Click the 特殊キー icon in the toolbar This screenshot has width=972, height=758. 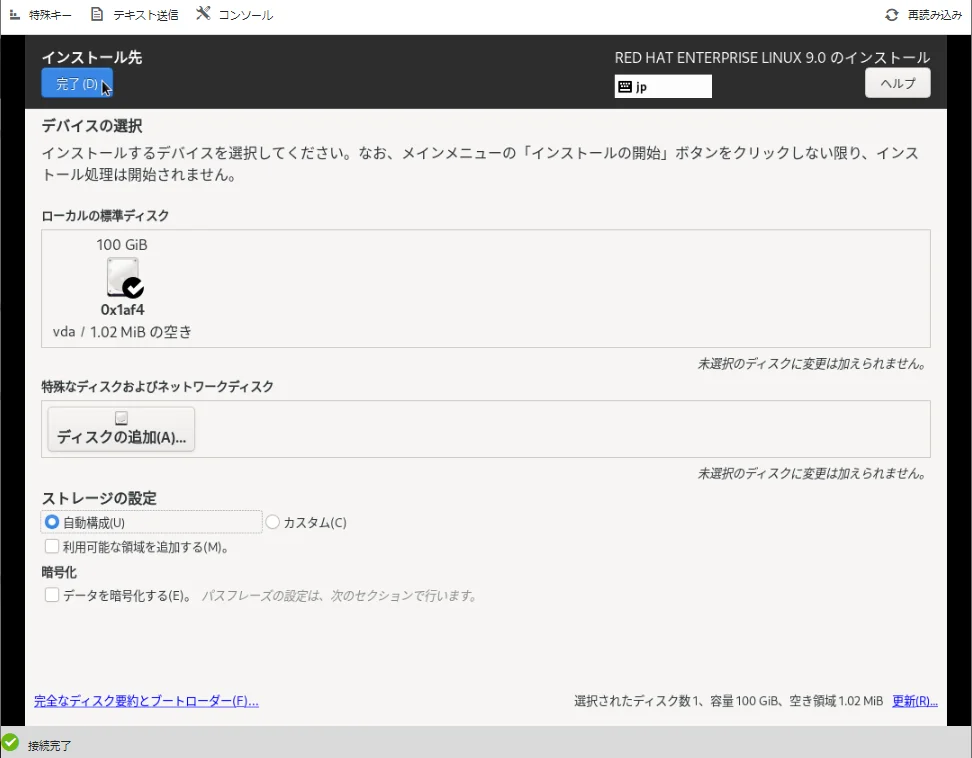click(14, 15)
